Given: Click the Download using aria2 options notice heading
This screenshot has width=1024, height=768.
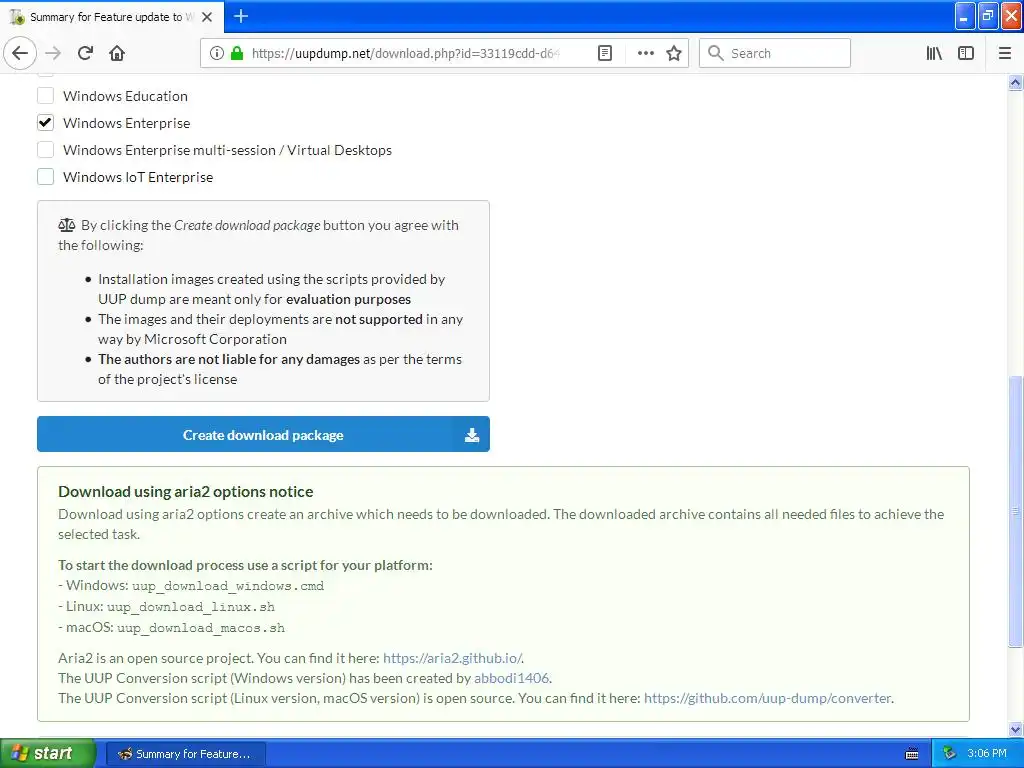Looking at the screenshot, I should click(185, 491).
